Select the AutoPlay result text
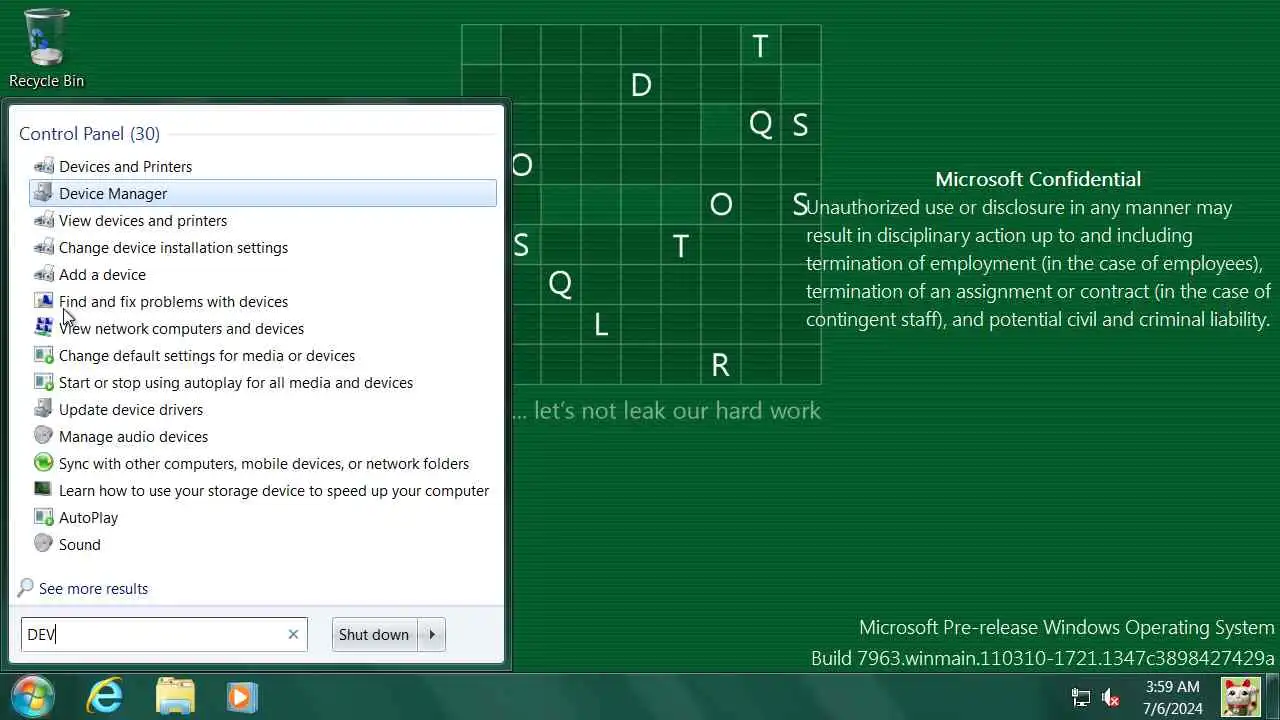1280x720 pixels. pos(88,517)
